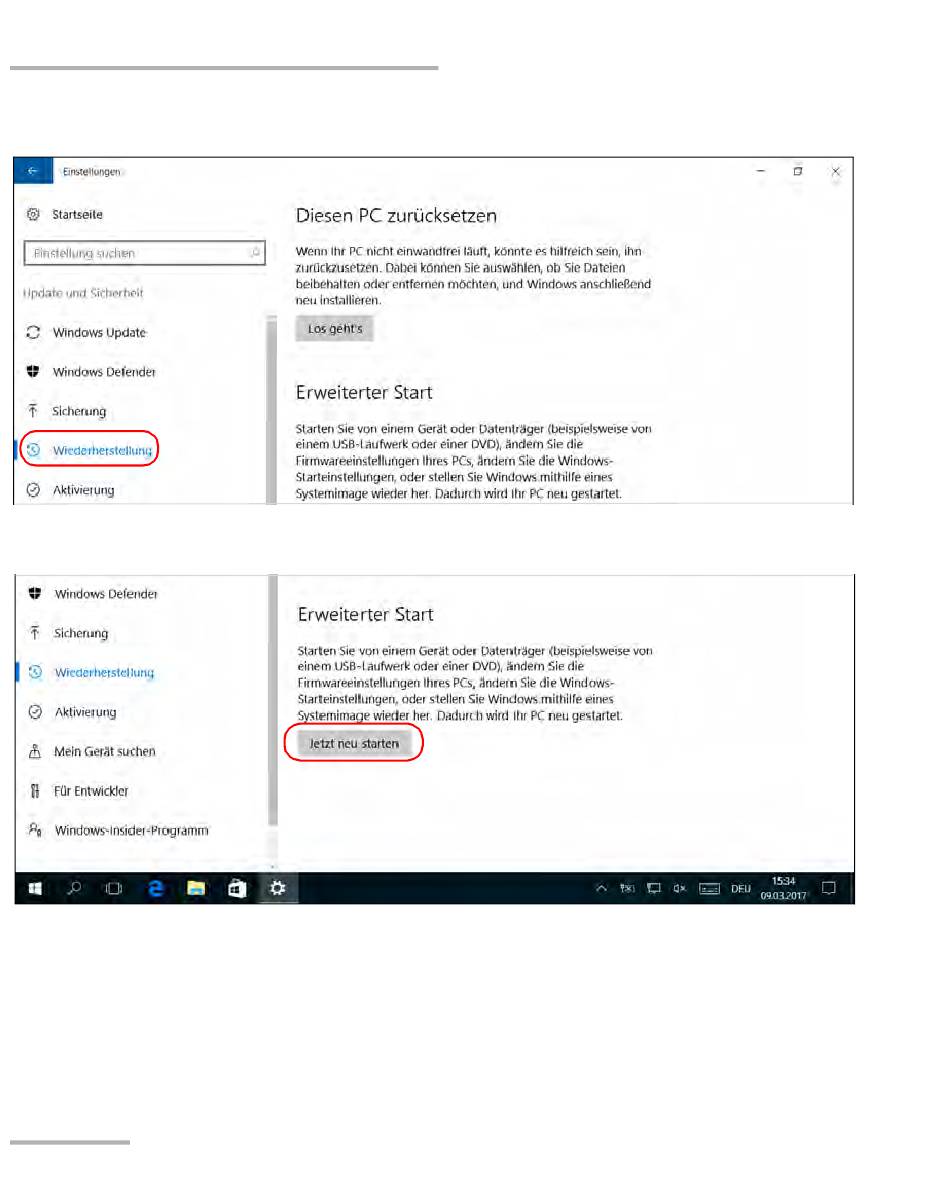Click the 'Jetzt neu starten' button
The image size is (950, 1181).
[354, 744]
